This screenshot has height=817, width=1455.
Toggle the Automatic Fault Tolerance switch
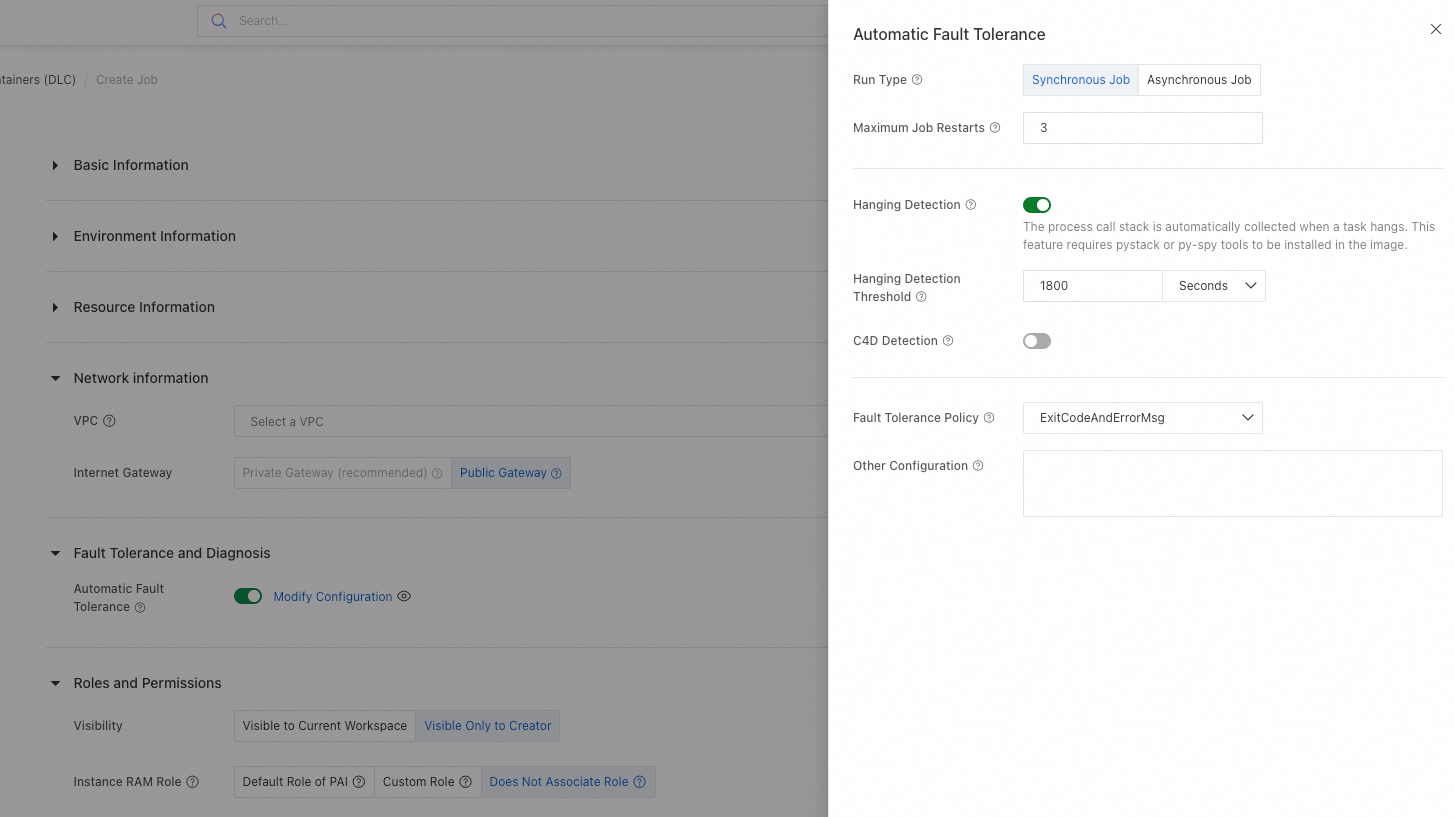248,597
